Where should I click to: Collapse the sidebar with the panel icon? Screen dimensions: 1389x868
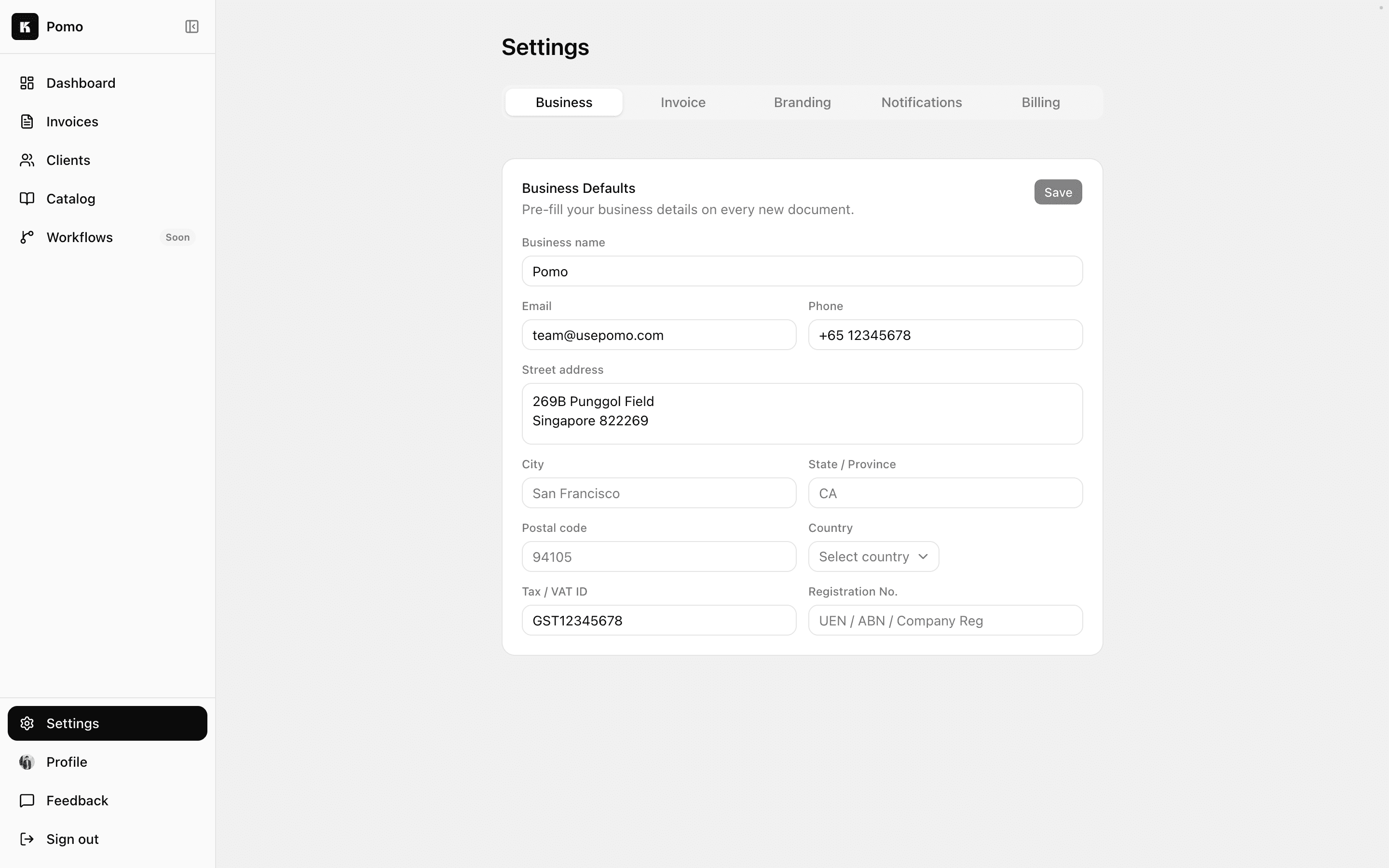(191, 27)
